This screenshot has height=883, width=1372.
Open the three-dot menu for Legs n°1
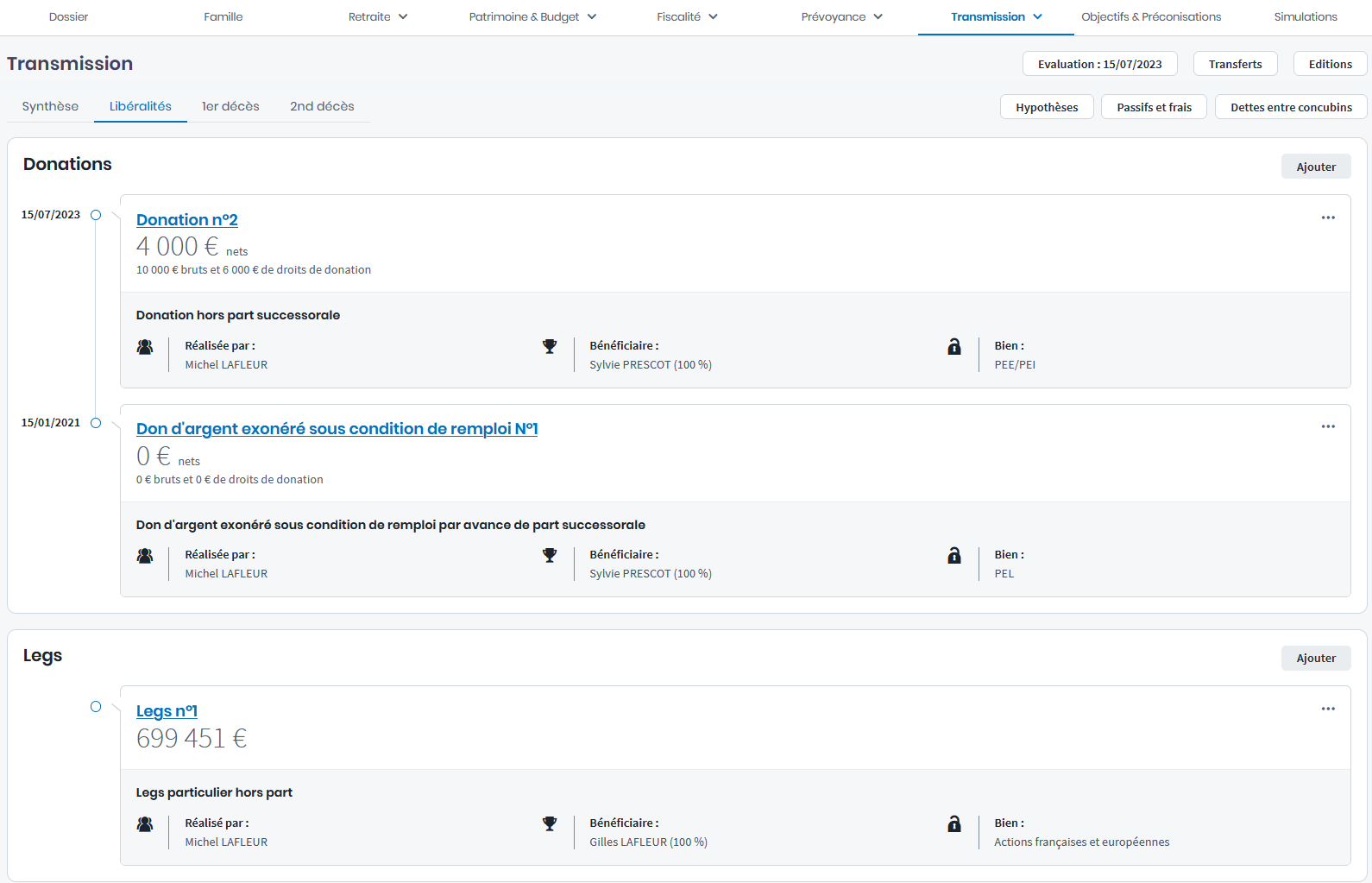[x=1327, y=709]
